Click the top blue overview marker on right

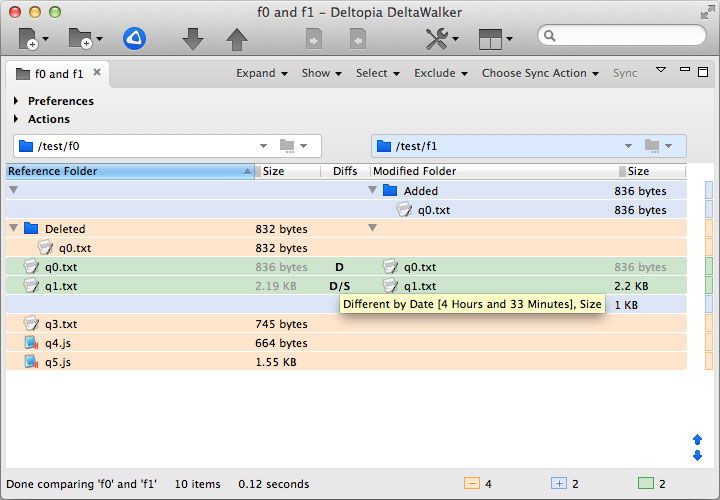click(x=709, y=190)
